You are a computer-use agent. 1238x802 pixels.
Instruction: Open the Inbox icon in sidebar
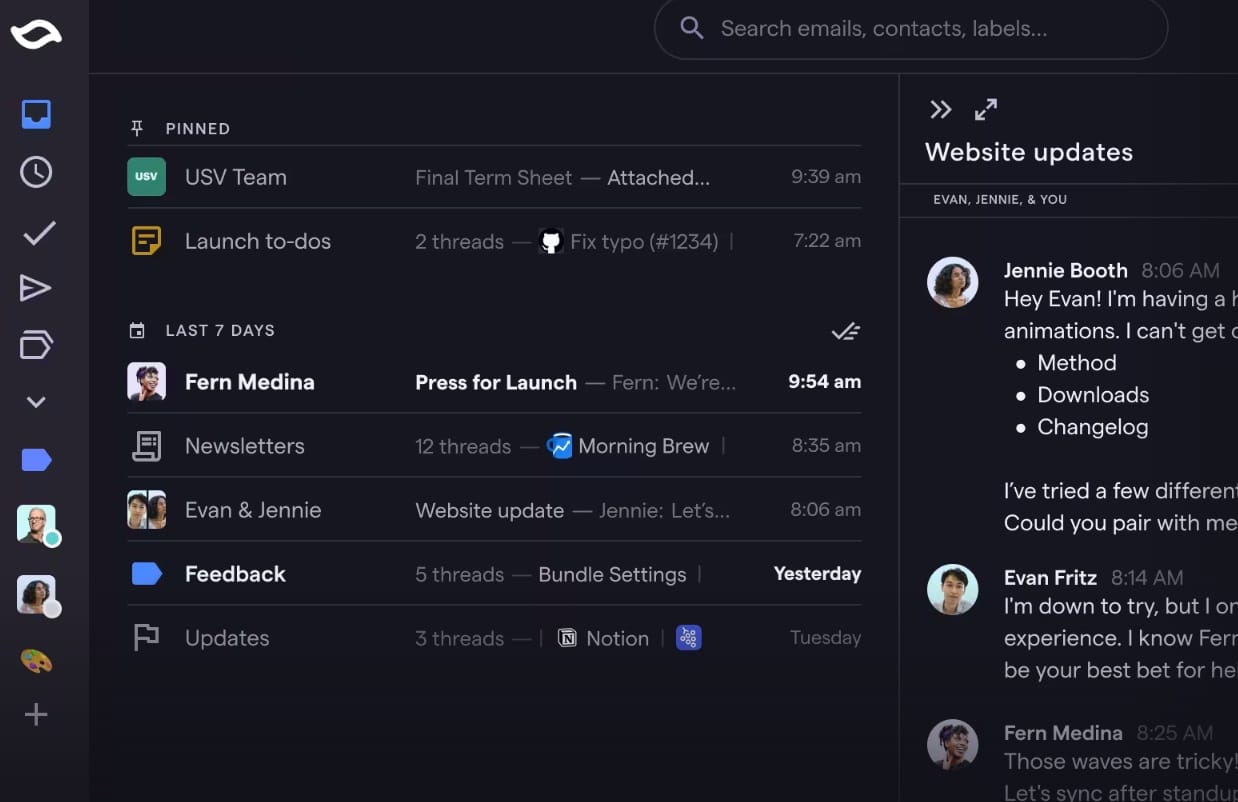pos(36,114)
